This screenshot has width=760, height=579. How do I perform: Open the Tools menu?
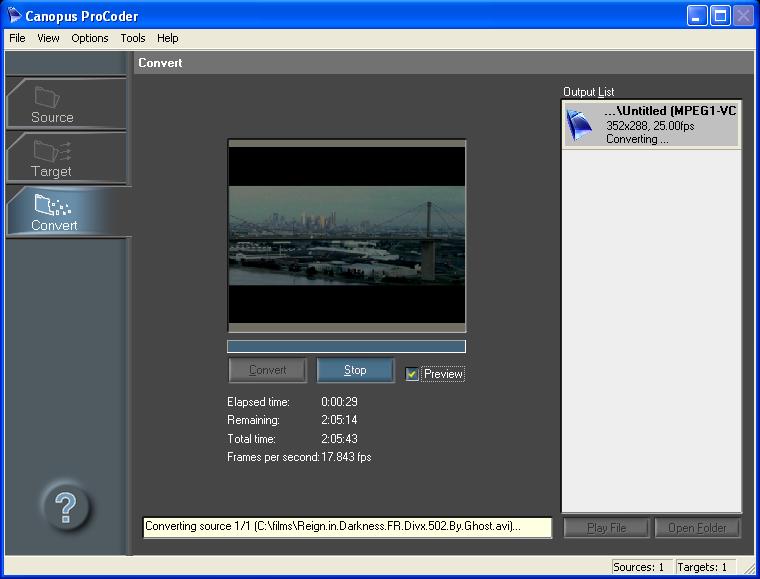[133, 38]
